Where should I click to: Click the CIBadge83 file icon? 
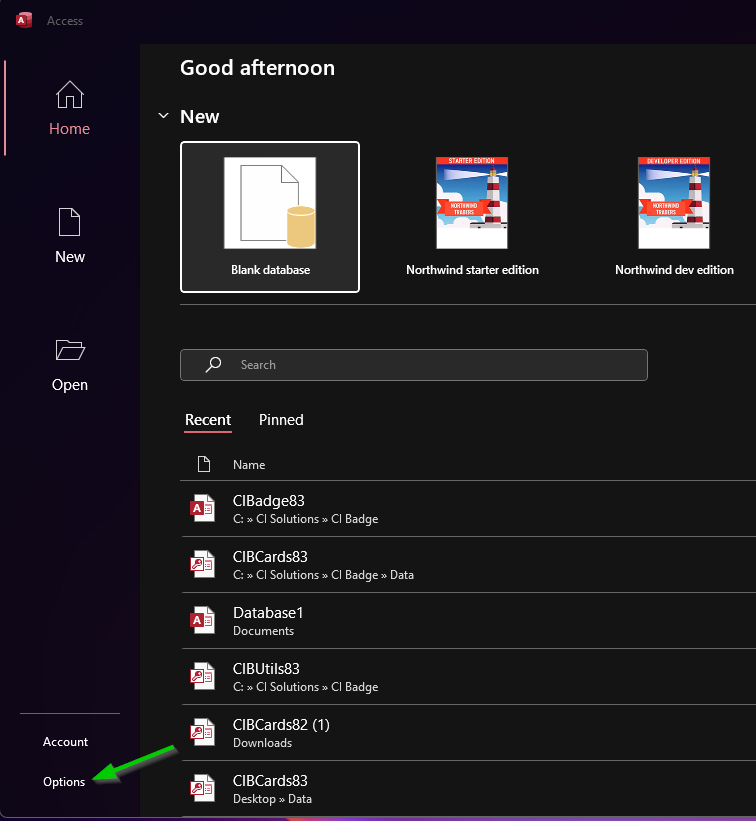click(203, 508)
